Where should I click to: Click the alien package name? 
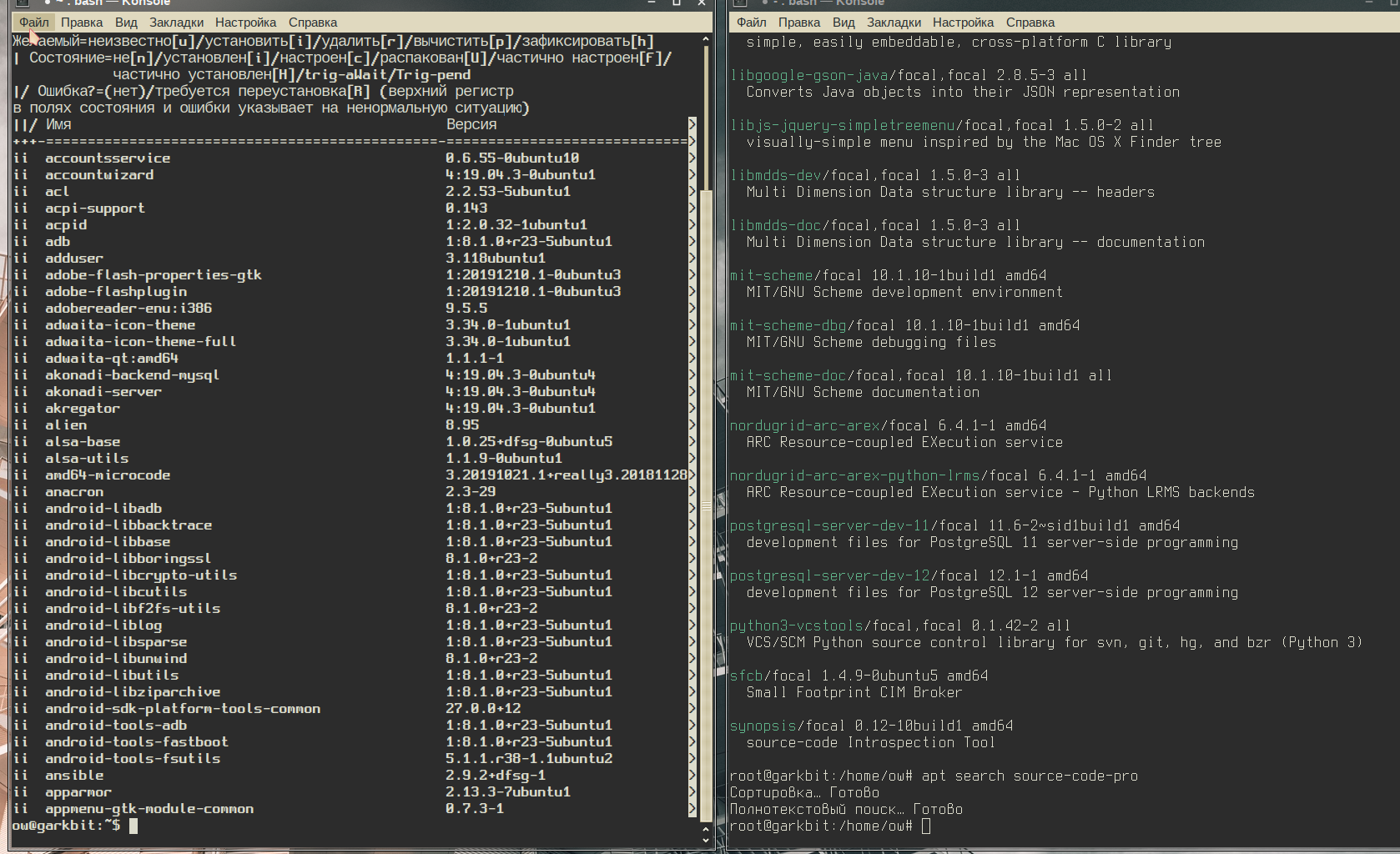tap(66, 424)
